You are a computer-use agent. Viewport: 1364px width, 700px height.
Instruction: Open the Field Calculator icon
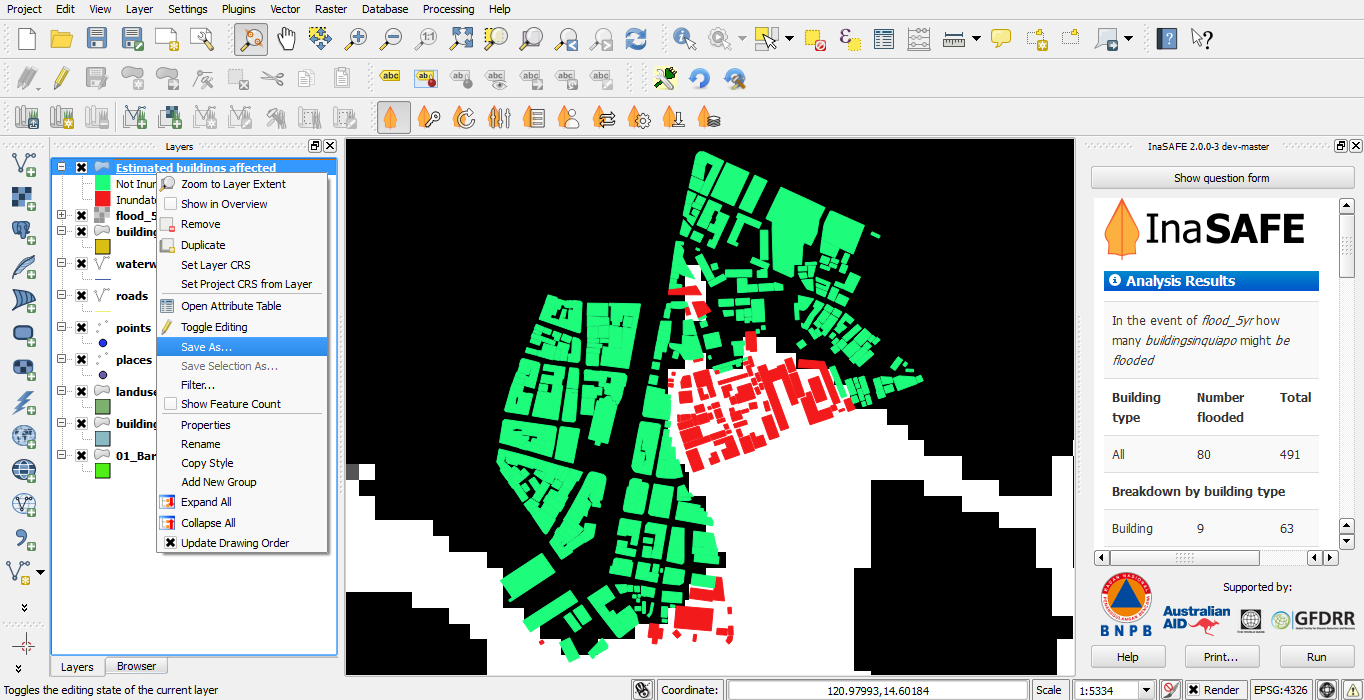click(x=919, y=39)
